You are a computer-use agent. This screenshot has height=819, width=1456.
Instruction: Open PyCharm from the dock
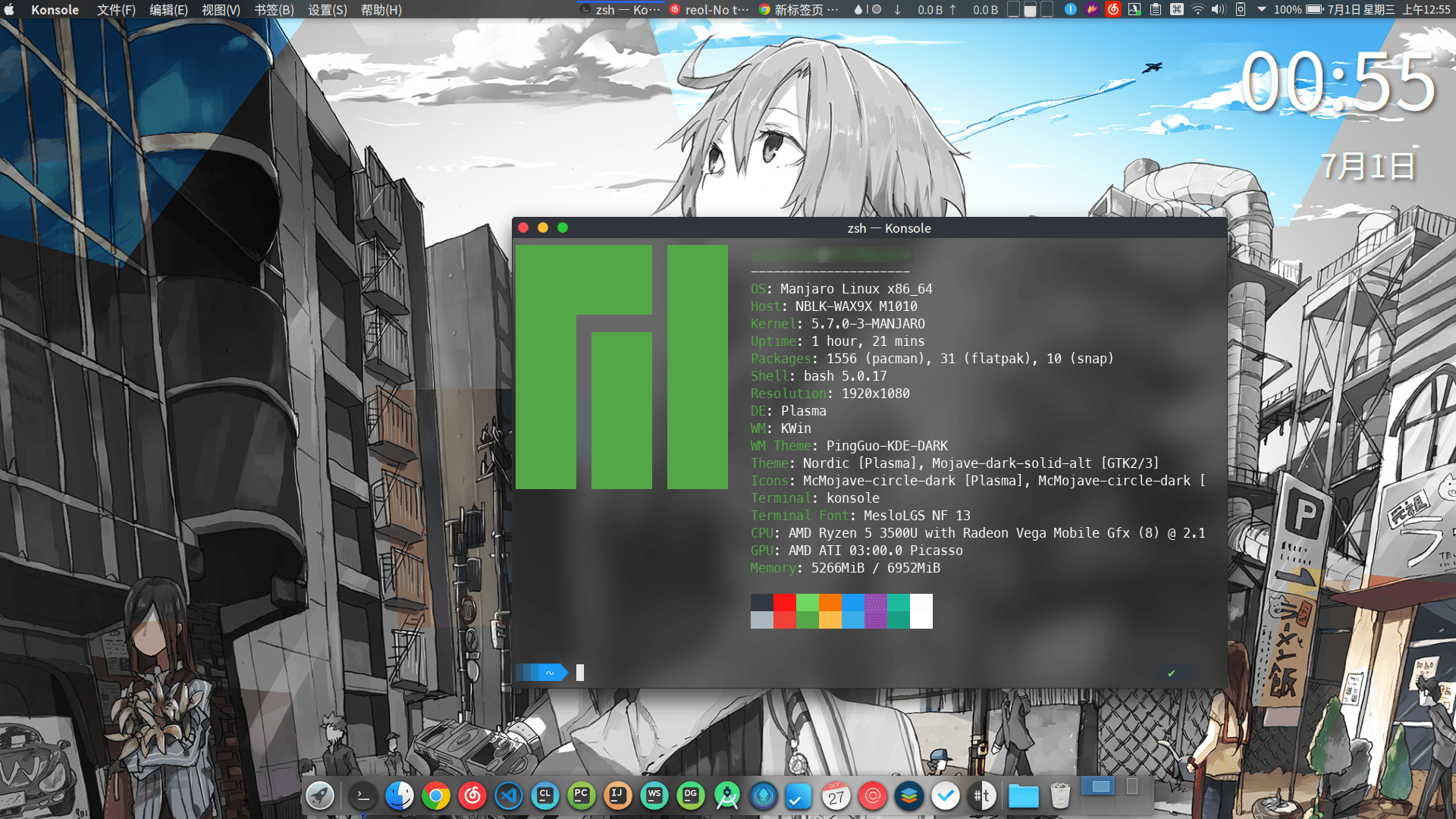(x=582, y=795)
